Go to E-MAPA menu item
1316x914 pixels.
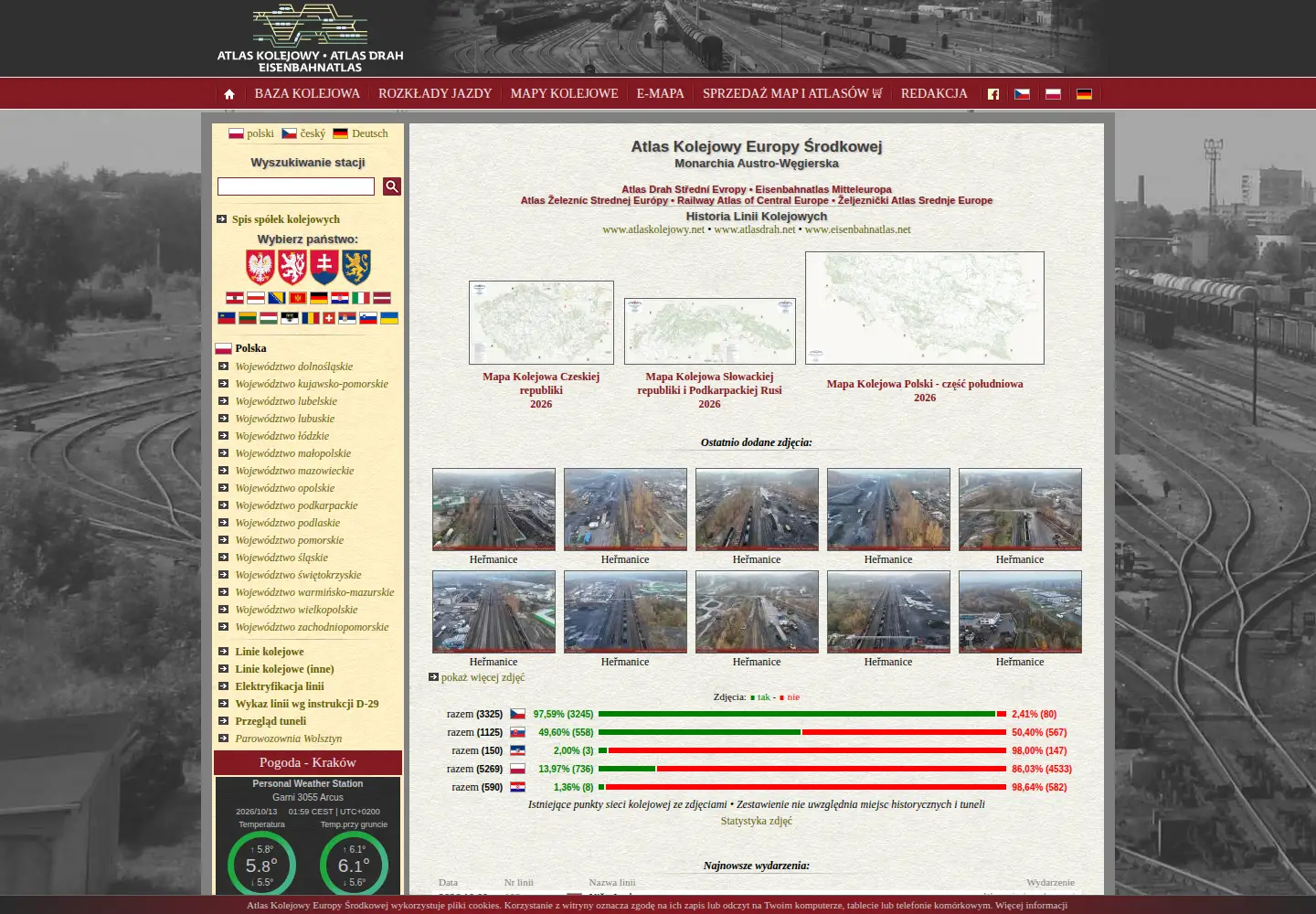pos(661,93)
